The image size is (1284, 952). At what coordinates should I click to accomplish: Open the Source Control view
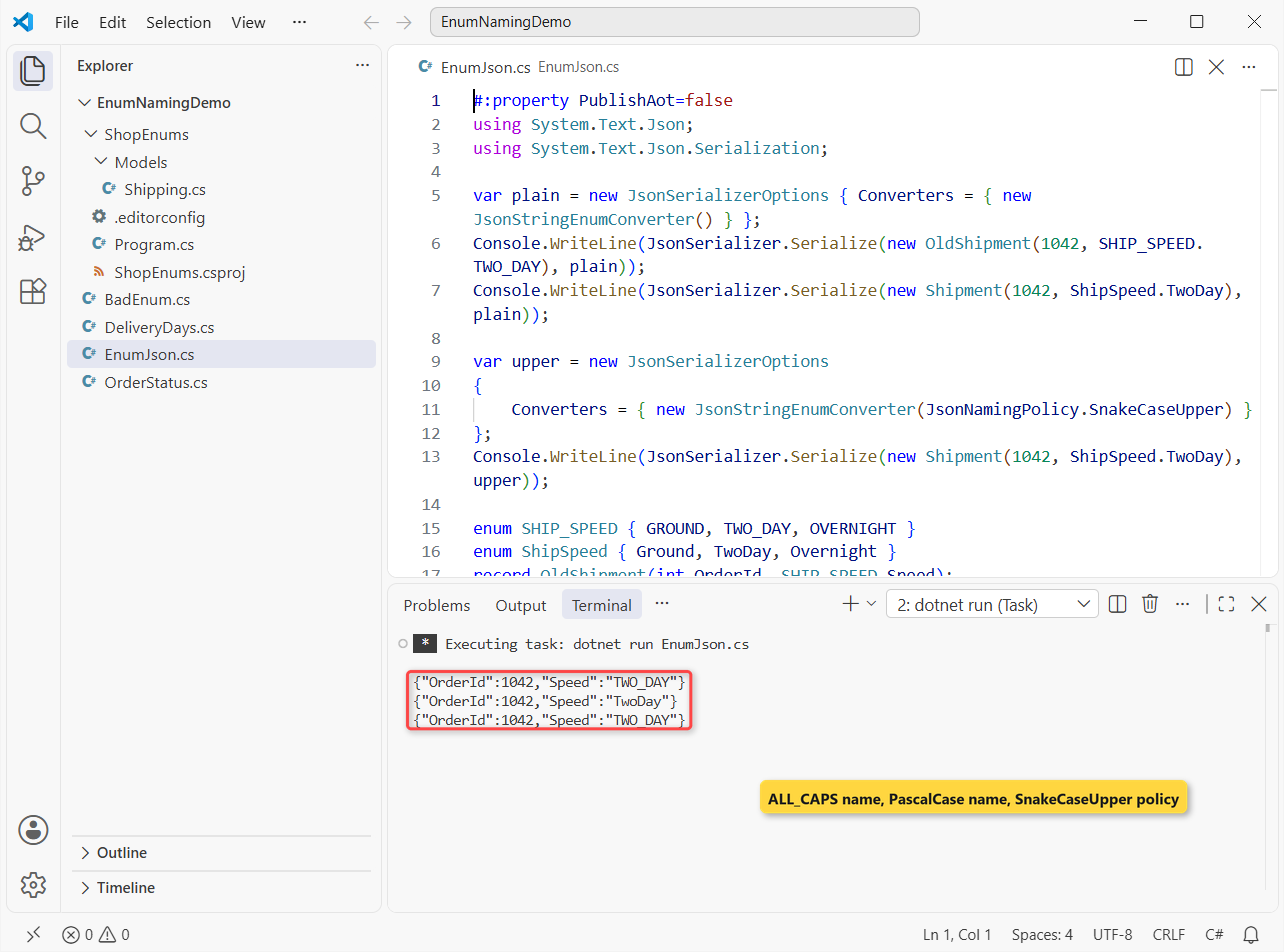33,181
